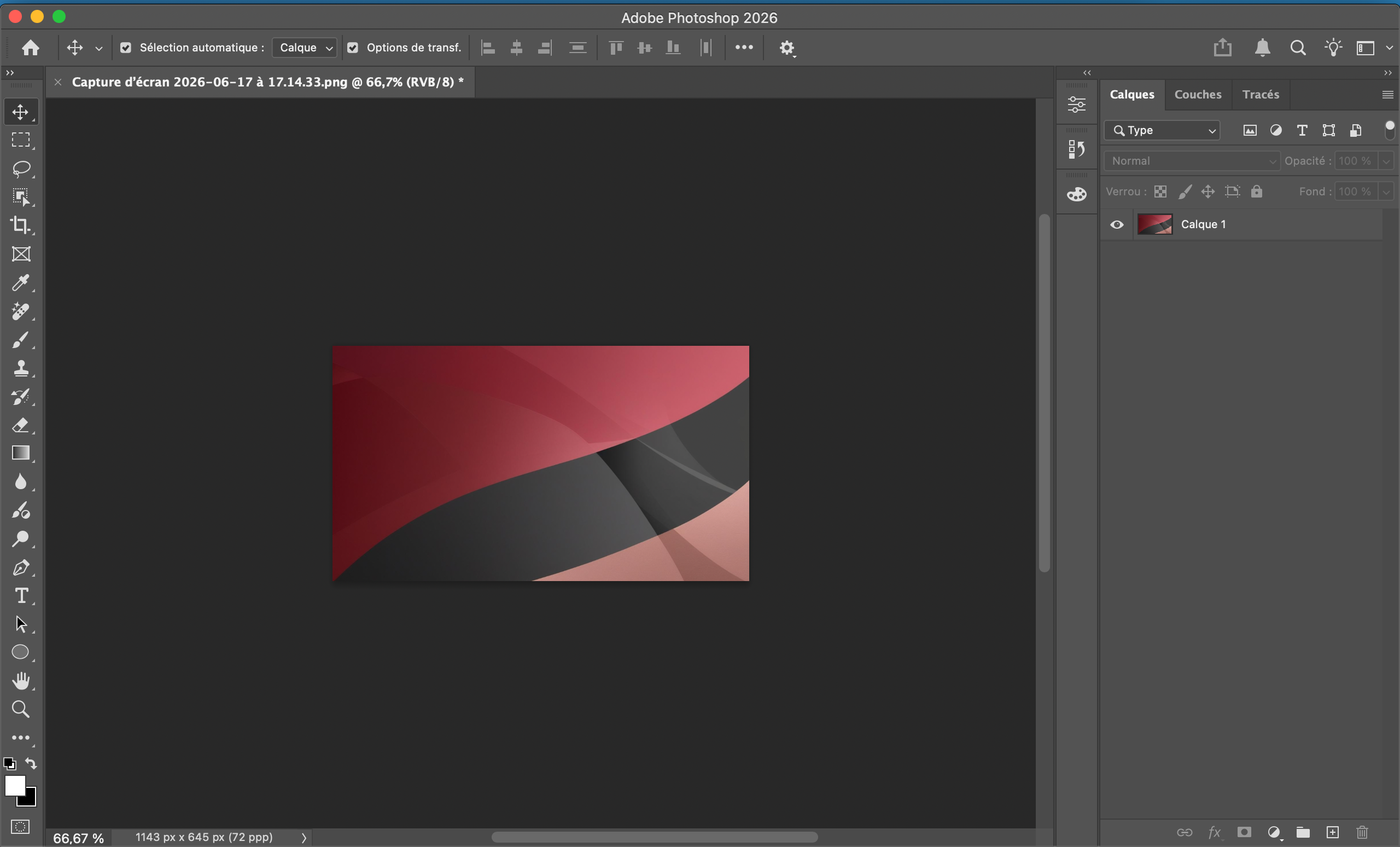Viewport: 1400px width, 847px height.
Task: Open the white foreground color swatch
Action: tap(14, 786)
